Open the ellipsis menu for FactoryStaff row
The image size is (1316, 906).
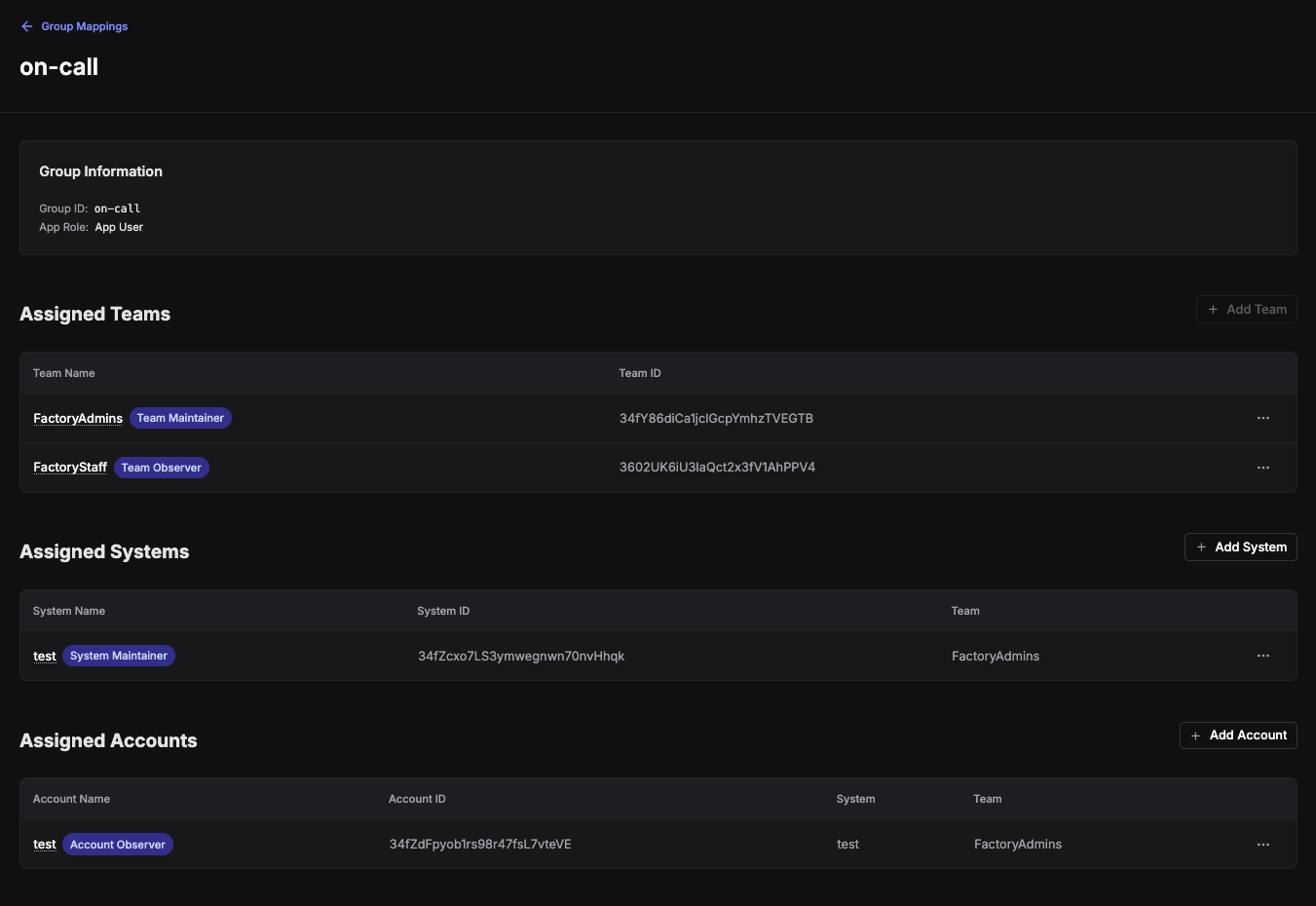click(x=1263, y=468)
